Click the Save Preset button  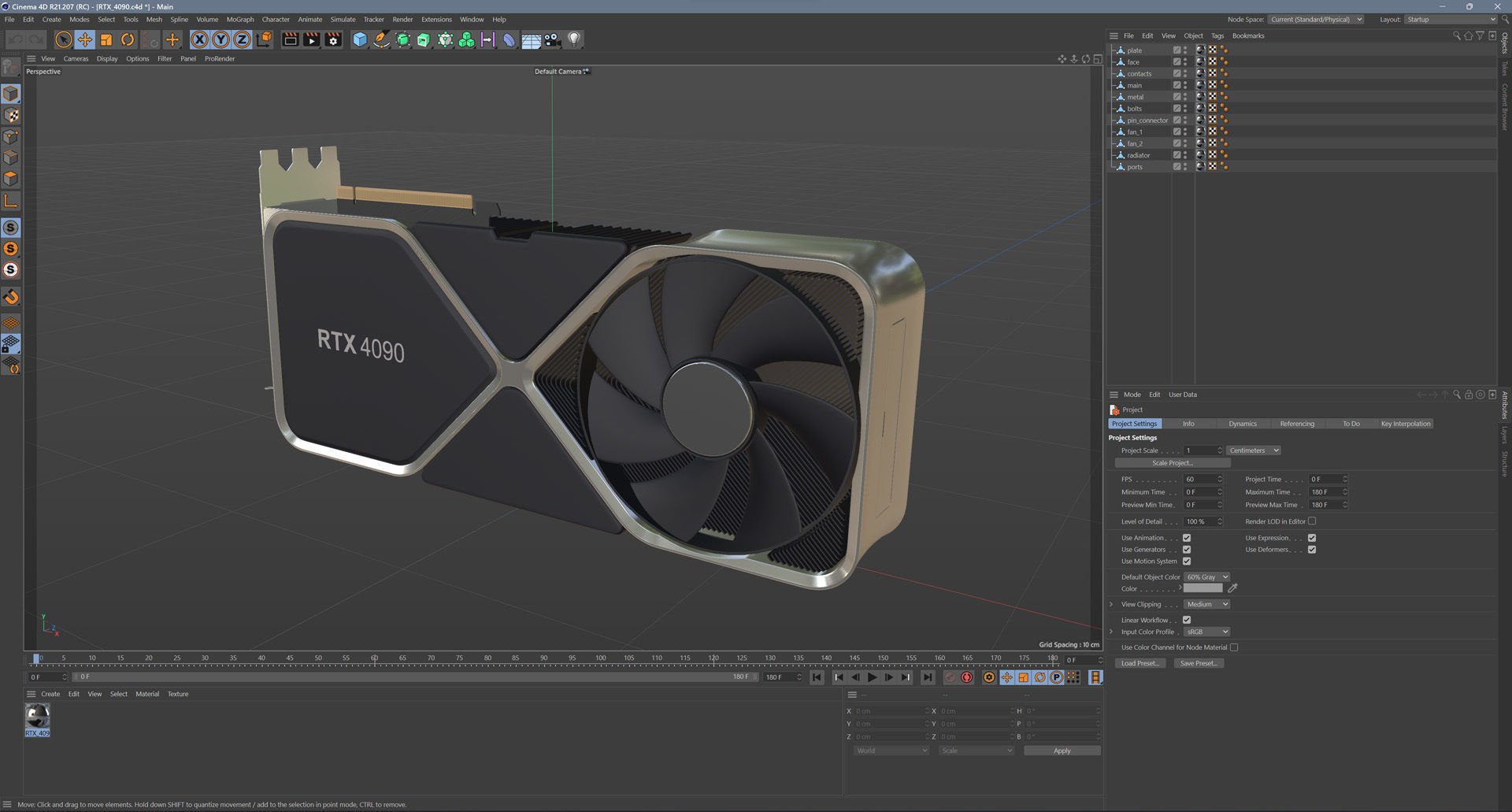point(1198,663)
